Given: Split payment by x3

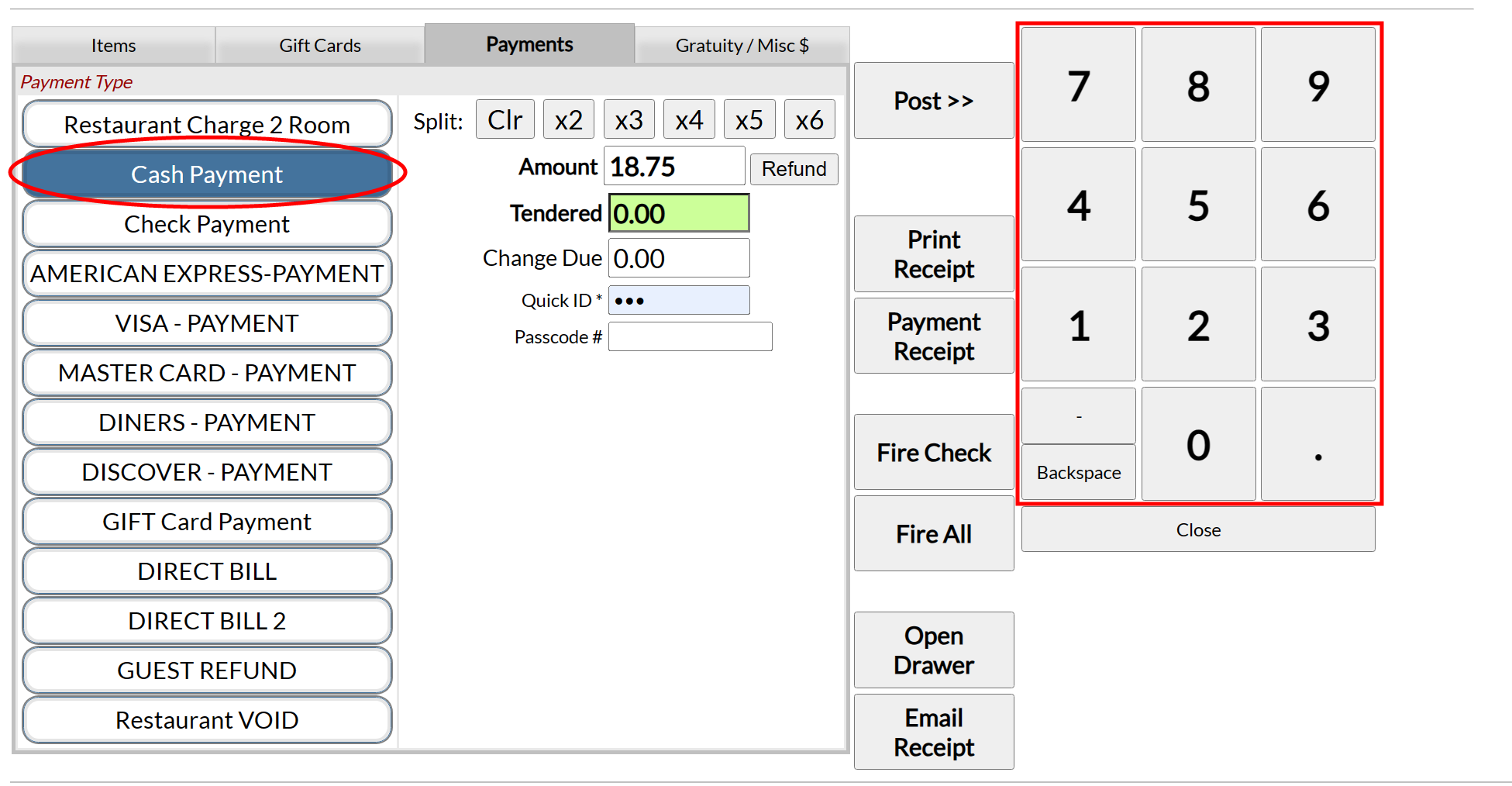Looking at the screenshot, I should click(x=629, y=119).
